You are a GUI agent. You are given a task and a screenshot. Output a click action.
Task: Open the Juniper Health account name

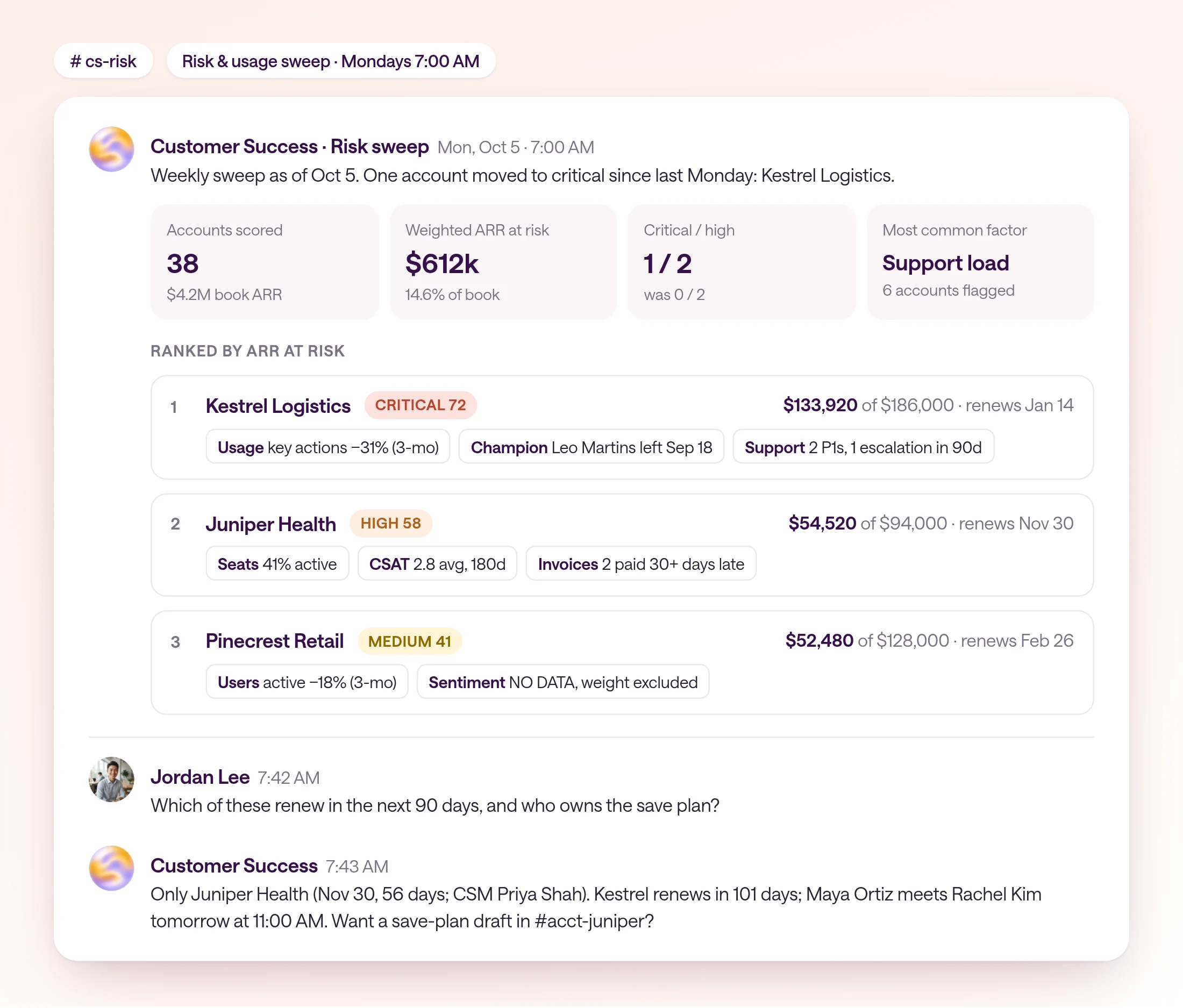pyautogui.click(x=270, y=524)
